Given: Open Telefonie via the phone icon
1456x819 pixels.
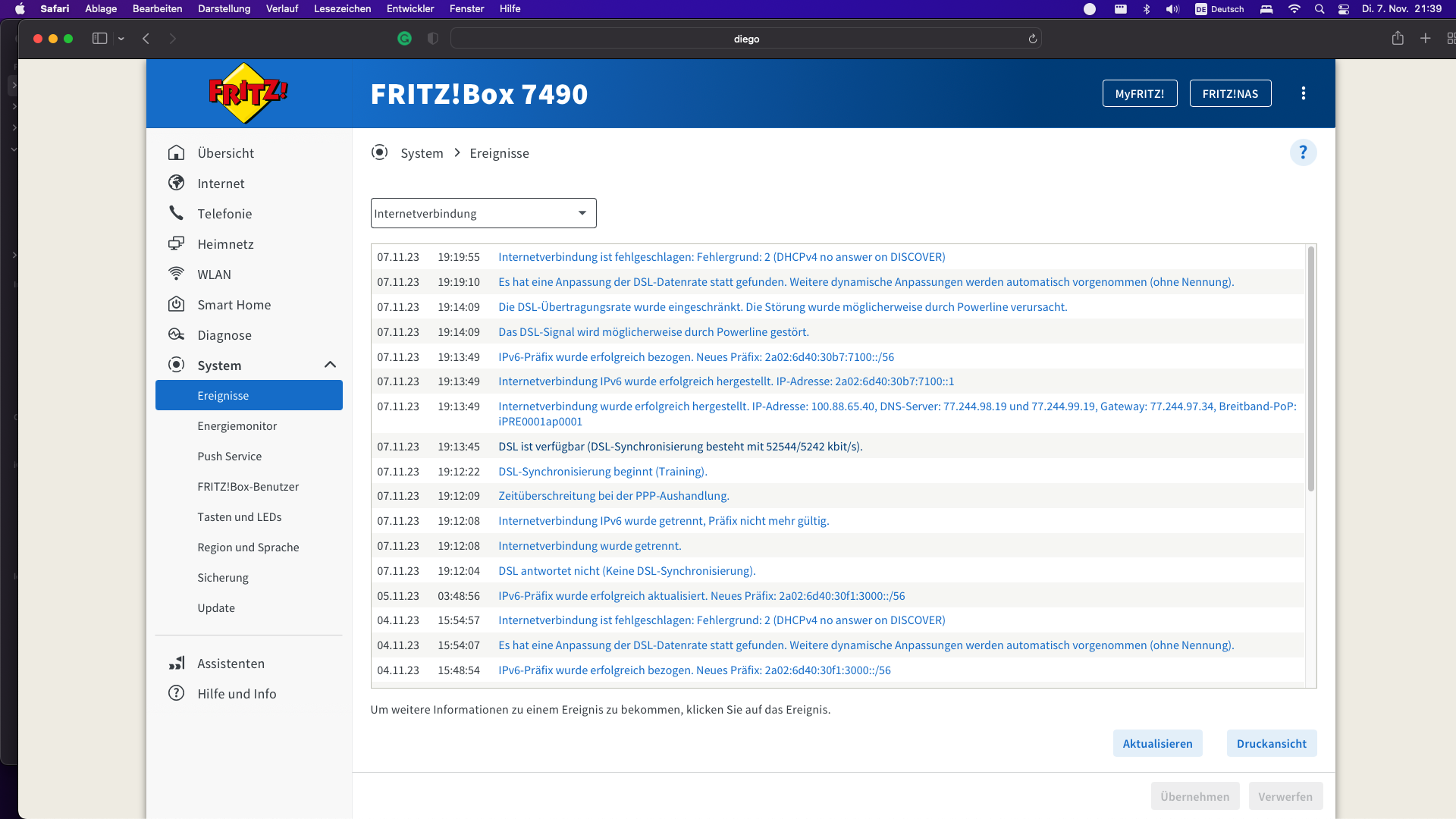Looking at the screenshot, I should click(x=176, y=213).
